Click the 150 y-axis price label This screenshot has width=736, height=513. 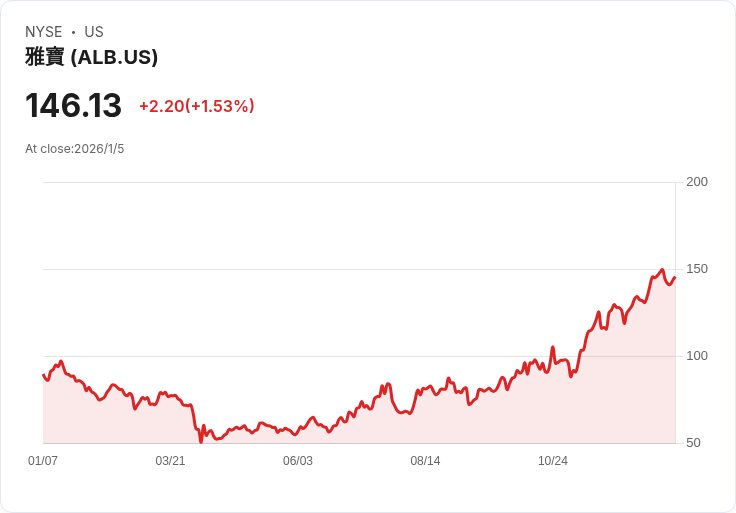point(697,269)
